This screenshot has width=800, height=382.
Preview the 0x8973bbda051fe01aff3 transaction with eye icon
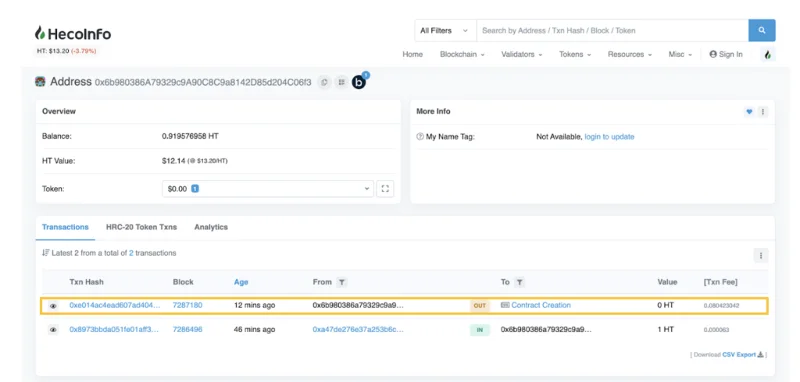[53, 330]
